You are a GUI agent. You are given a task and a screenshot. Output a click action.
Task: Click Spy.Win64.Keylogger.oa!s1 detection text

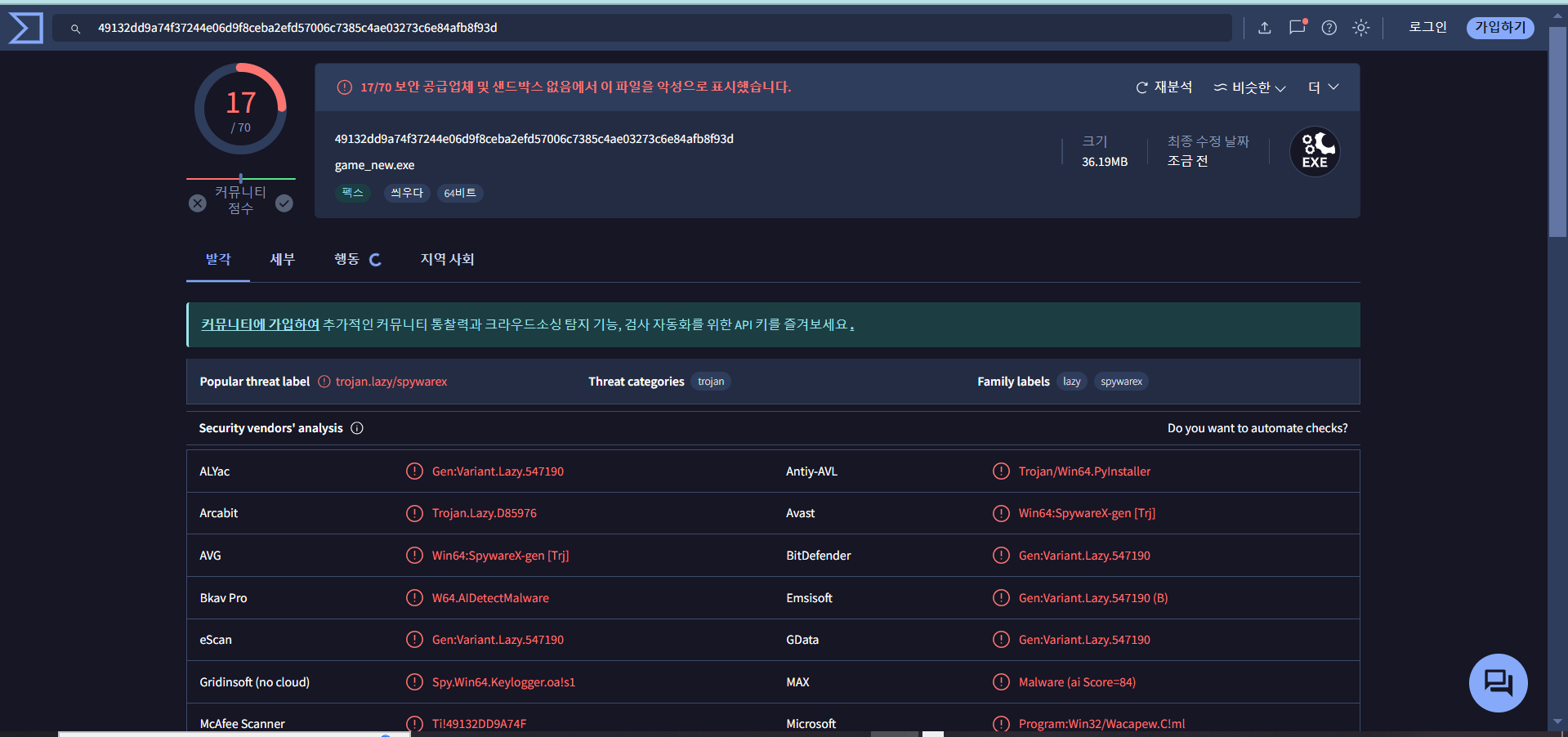click(503, 682)
